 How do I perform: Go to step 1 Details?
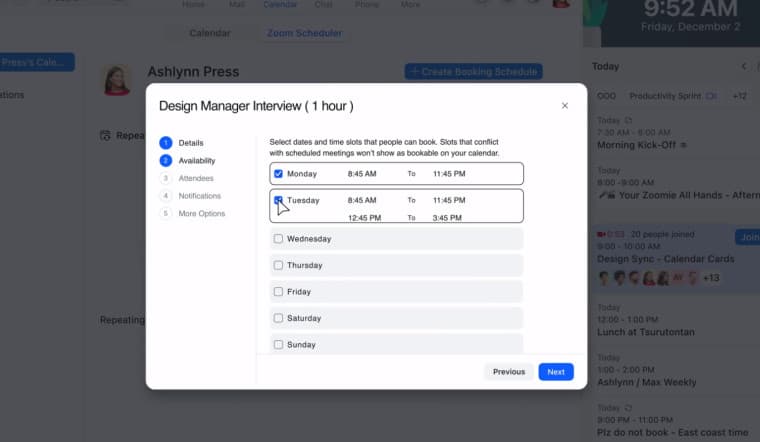tap(190, 143)
